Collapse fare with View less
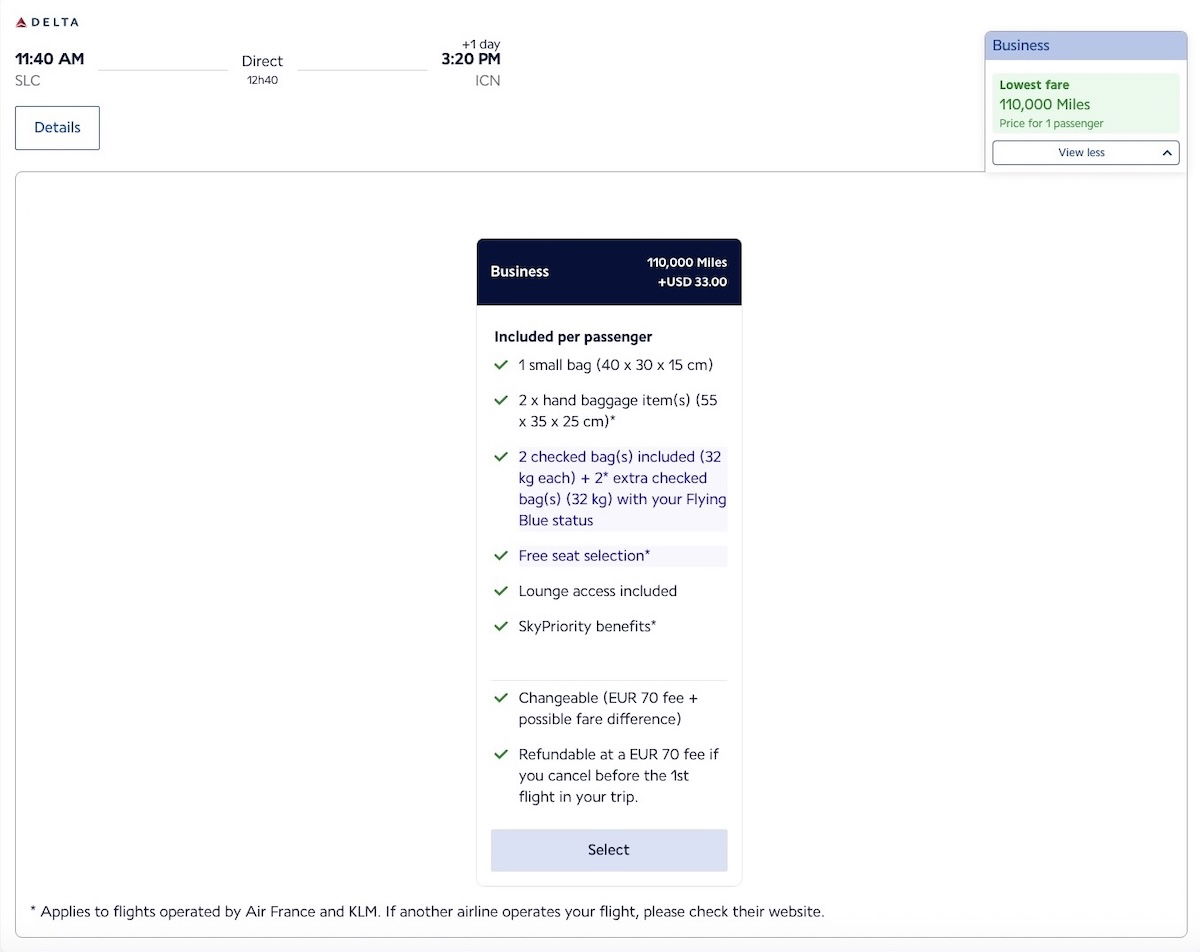Screen dimensions: 1200x952 pos(1086,153)
